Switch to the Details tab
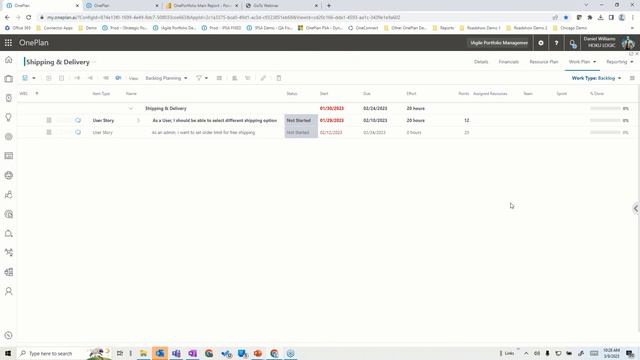The width and height of the screenshot is (640, 360). [x=481, y=62]
